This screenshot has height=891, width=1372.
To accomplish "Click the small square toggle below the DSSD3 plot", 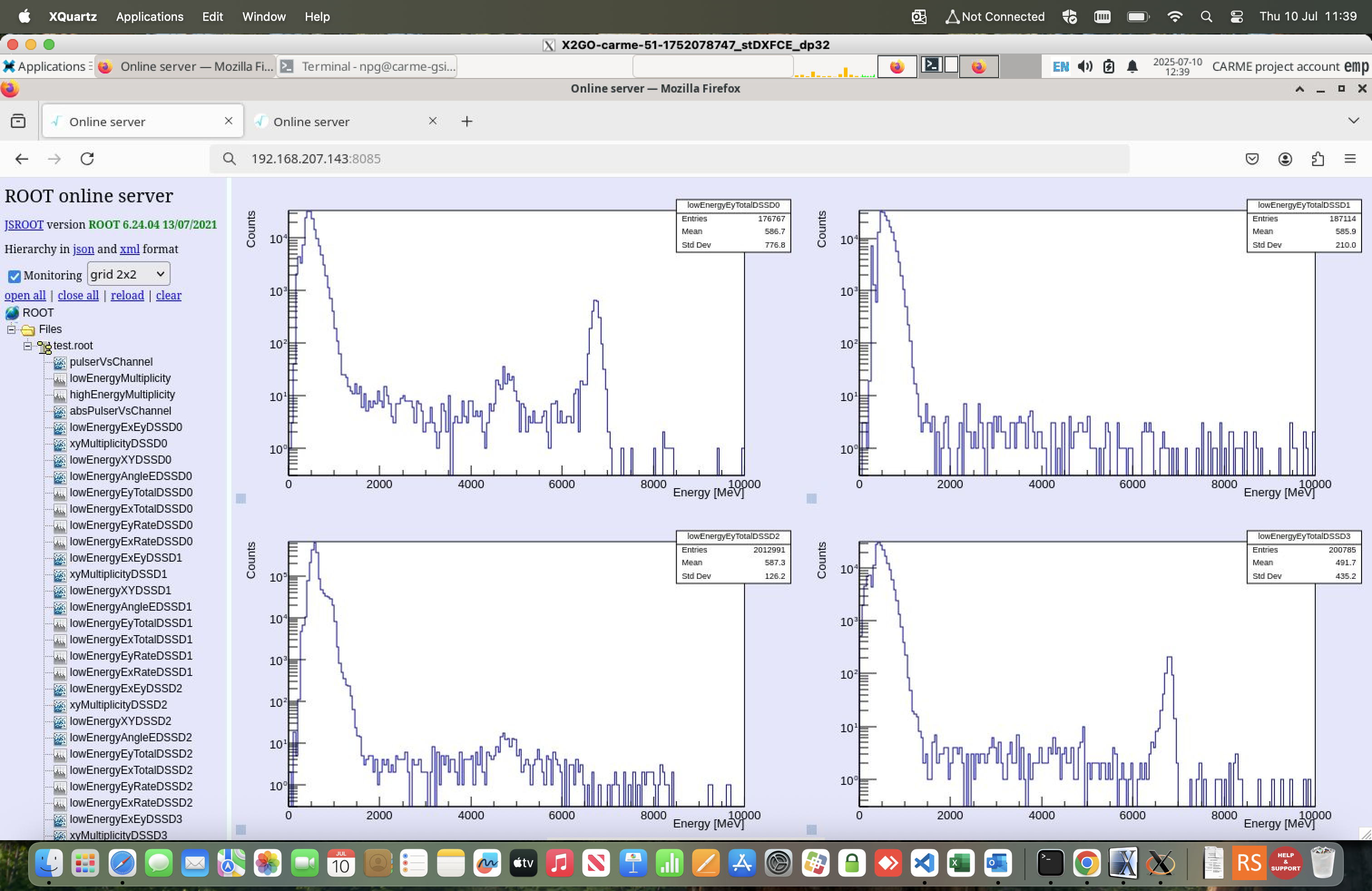I will (x=812, y=829).
